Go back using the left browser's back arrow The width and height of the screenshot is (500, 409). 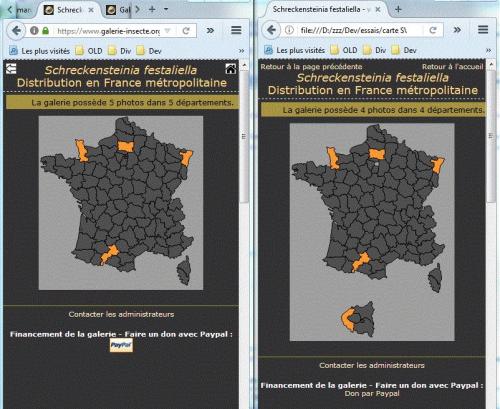pyautogui.click(x=16, y=31)
